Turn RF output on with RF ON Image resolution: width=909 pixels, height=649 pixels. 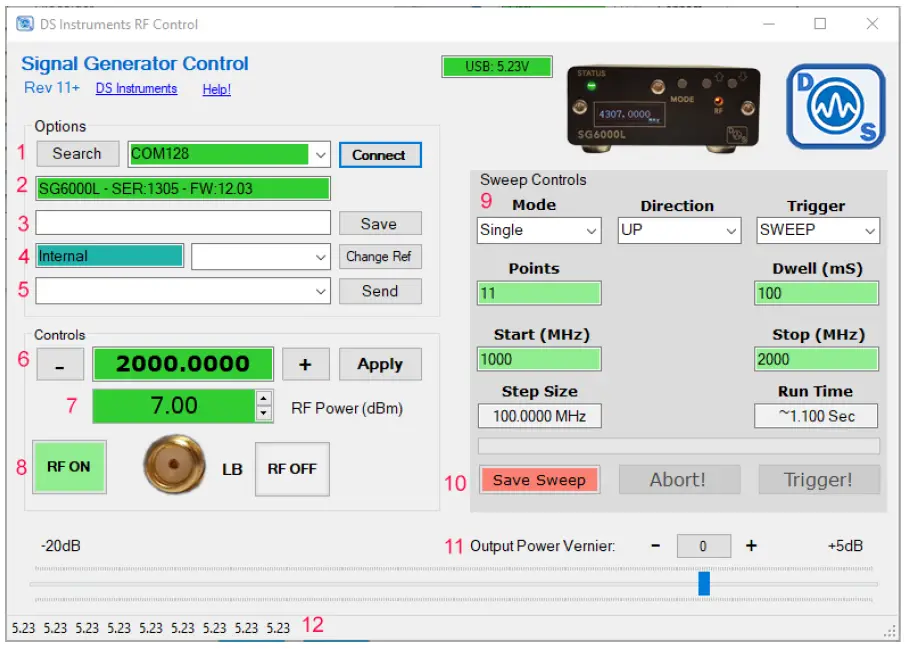click(x=69, y=467)
